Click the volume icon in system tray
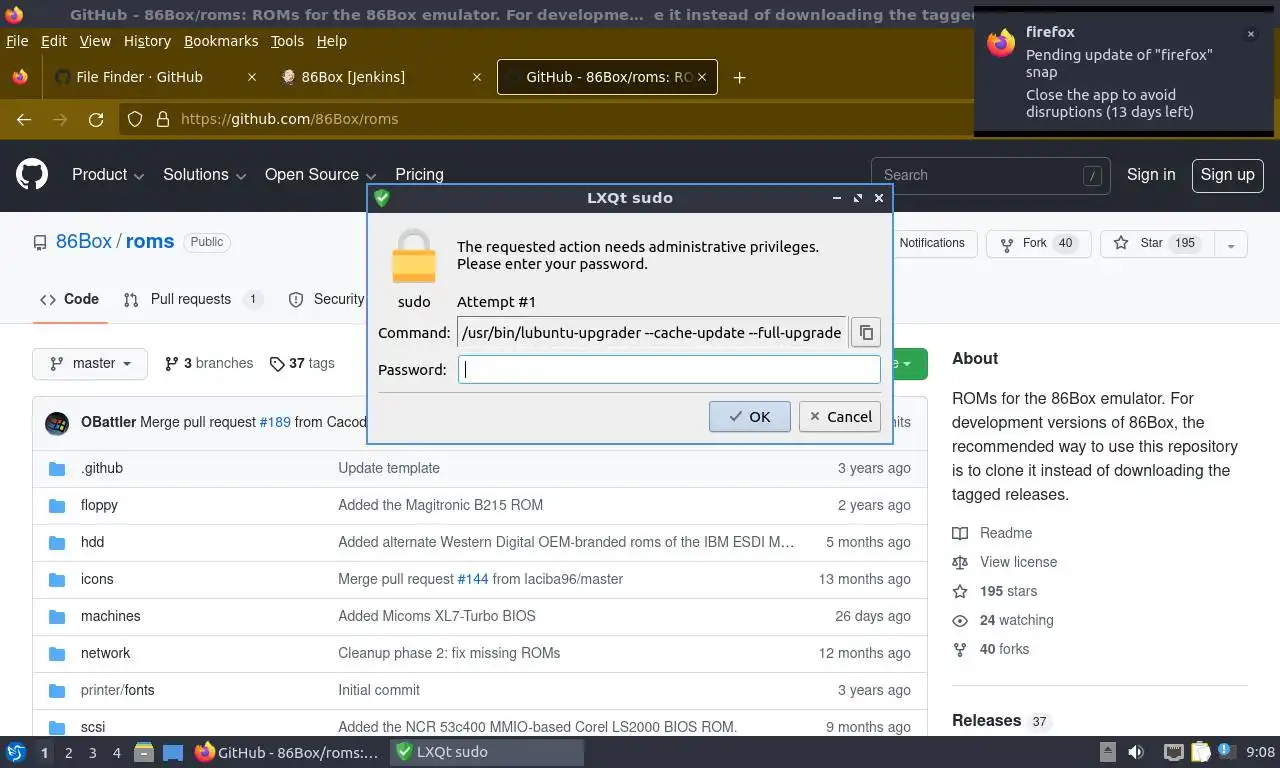This screenshot has height=768, width=1280. point(1136,752)
